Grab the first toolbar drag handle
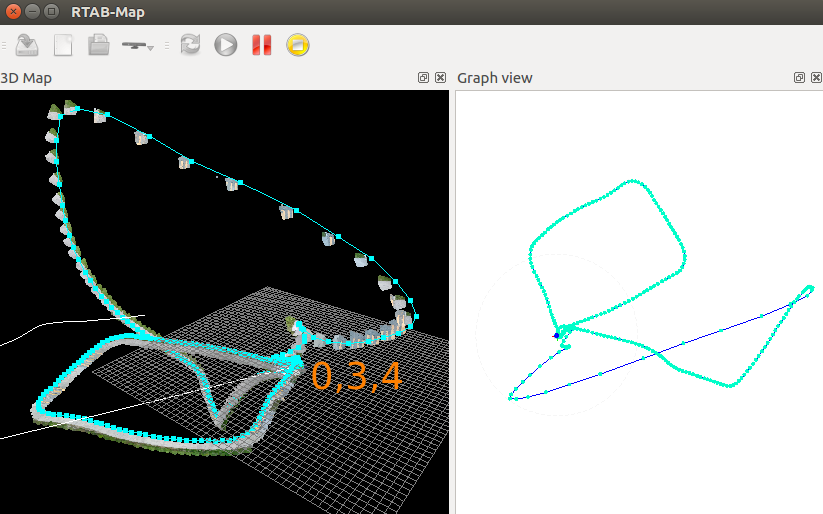The image size is (823, 514). [x=4, y=45]
